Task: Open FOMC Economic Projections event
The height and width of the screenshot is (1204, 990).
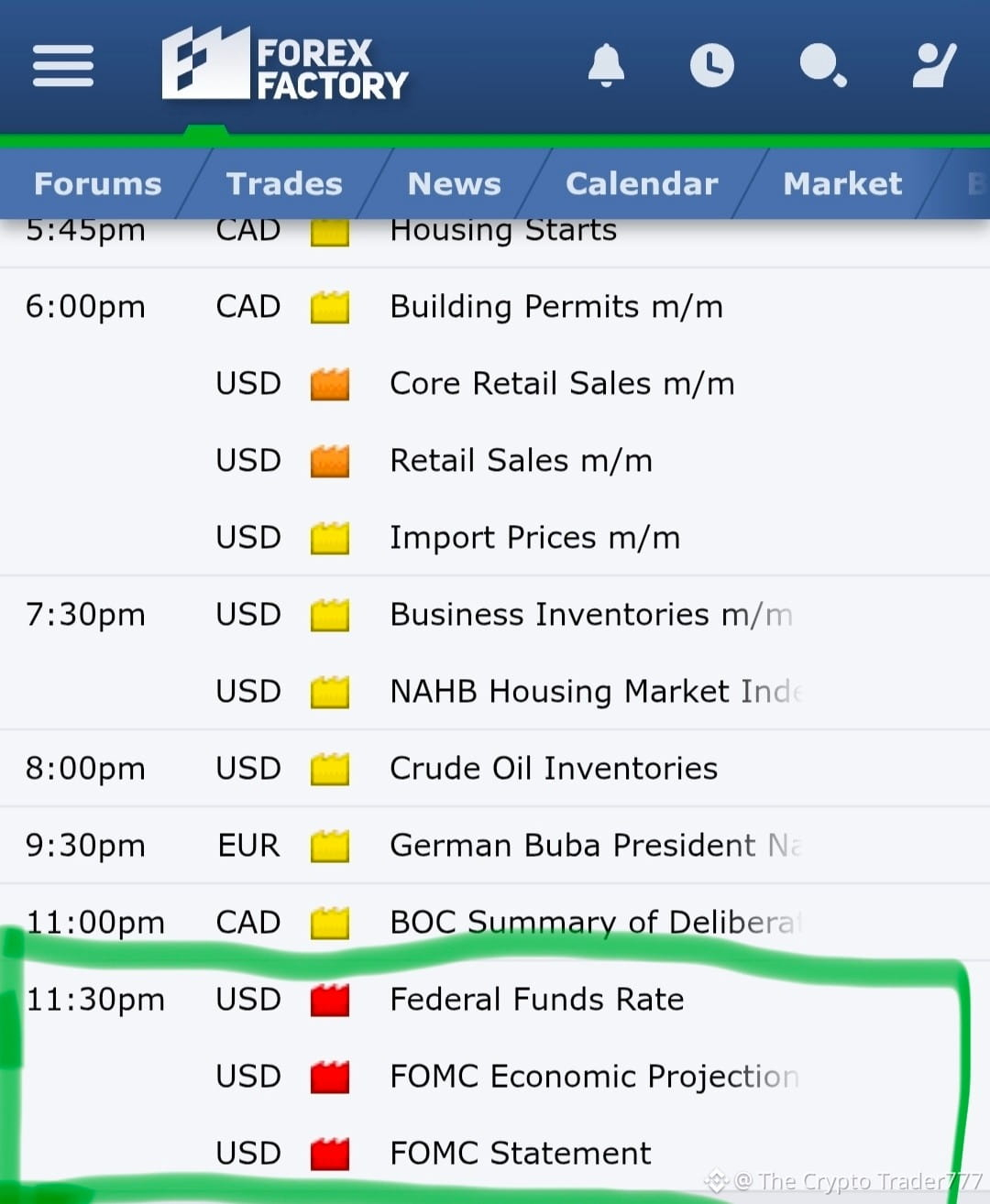Action: coord(595,1076)
